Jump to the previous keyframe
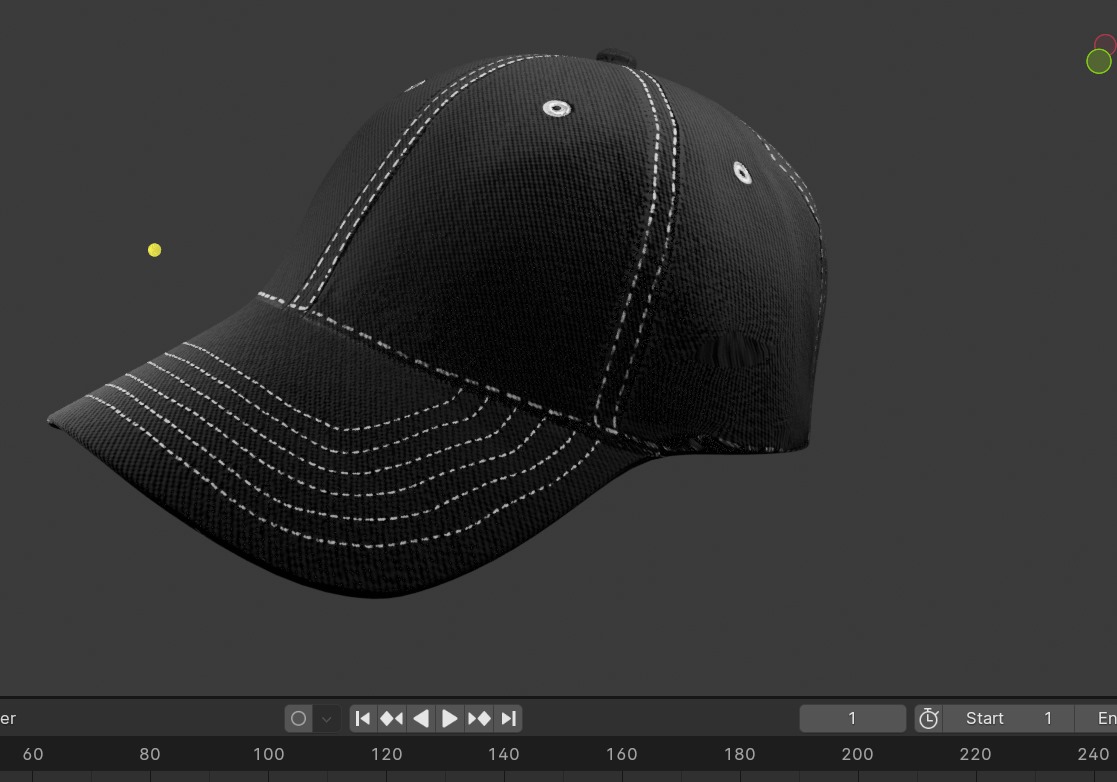 [x=392, y=718]
